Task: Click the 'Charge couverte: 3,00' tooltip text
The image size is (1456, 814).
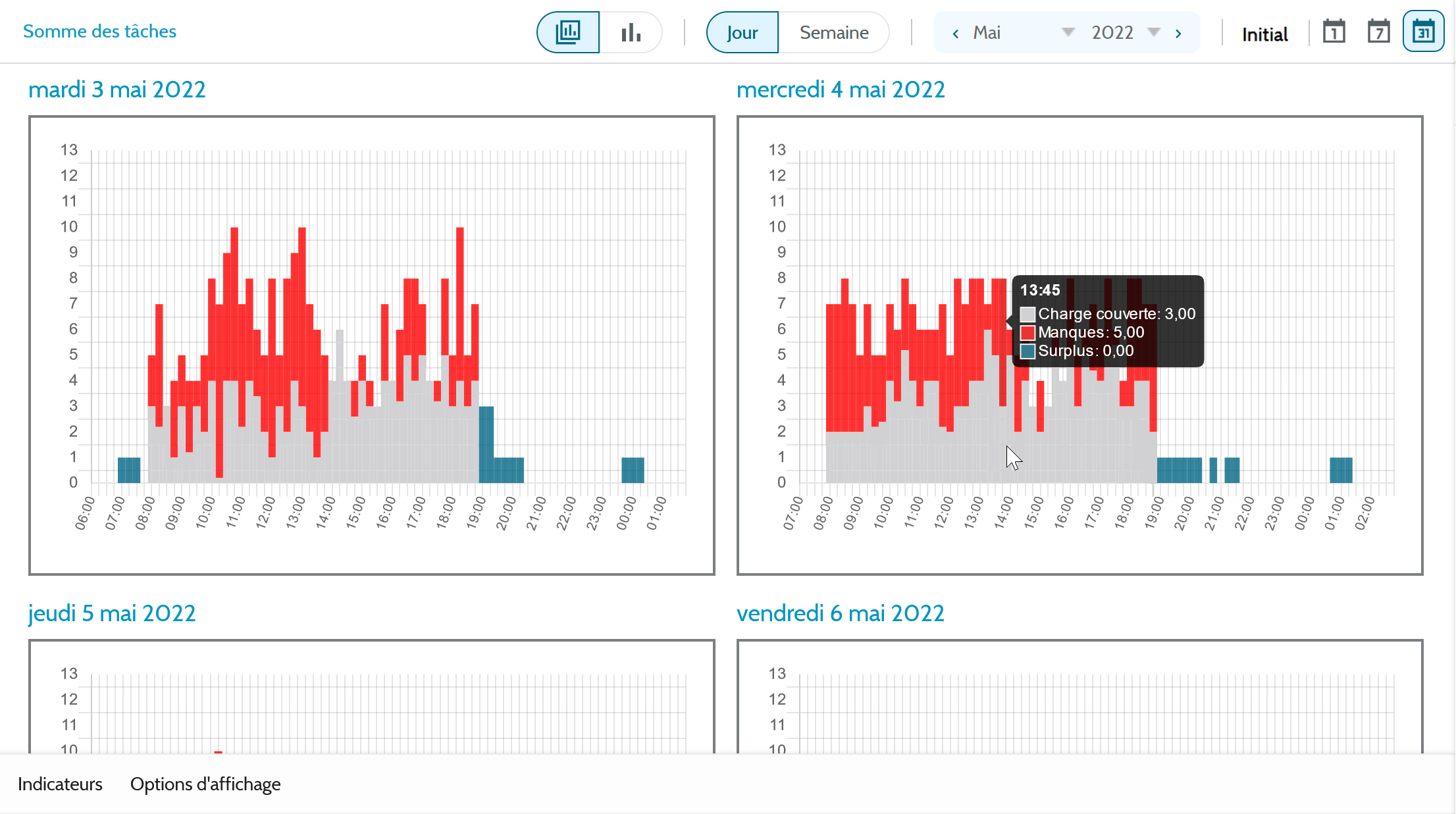Action: tap(1117, 314)
